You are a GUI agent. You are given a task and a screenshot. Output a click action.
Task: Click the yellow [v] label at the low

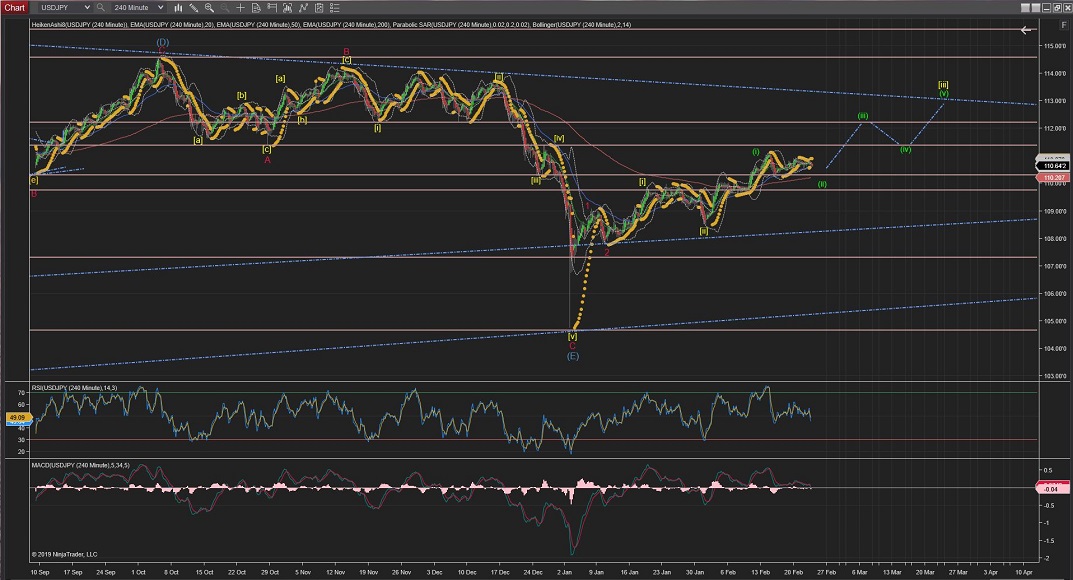coord(572,337)
